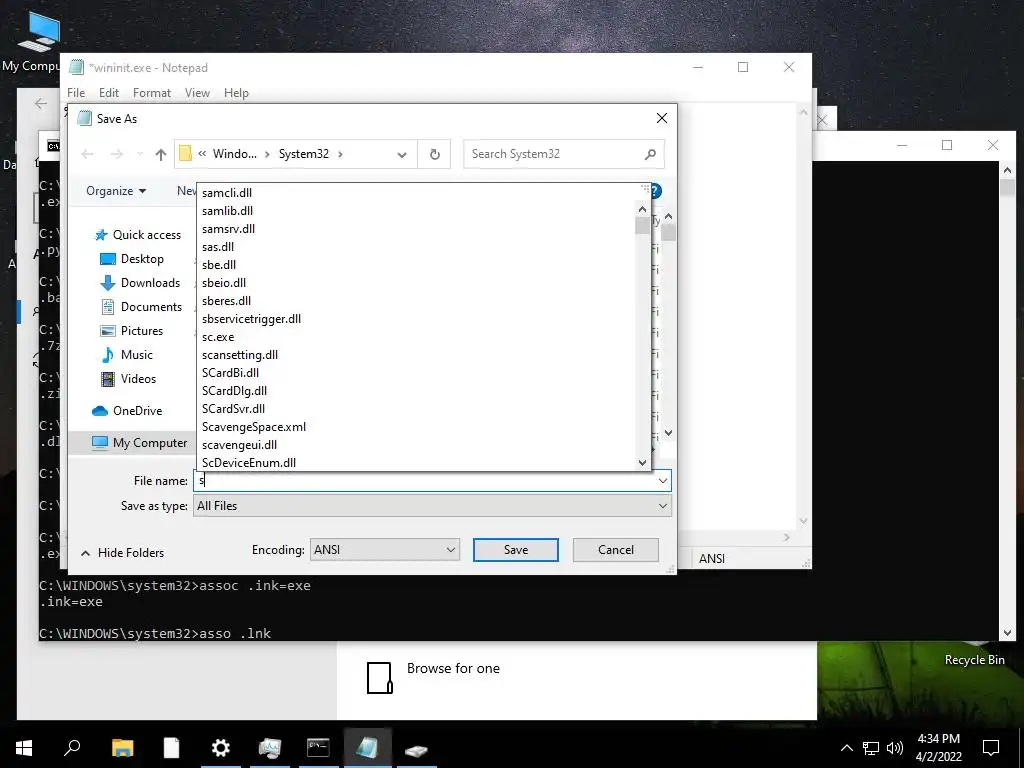Screen dimensions: 1024x768
Task: Open the Edit menu in Notepad
Action: tap(108, 93)
